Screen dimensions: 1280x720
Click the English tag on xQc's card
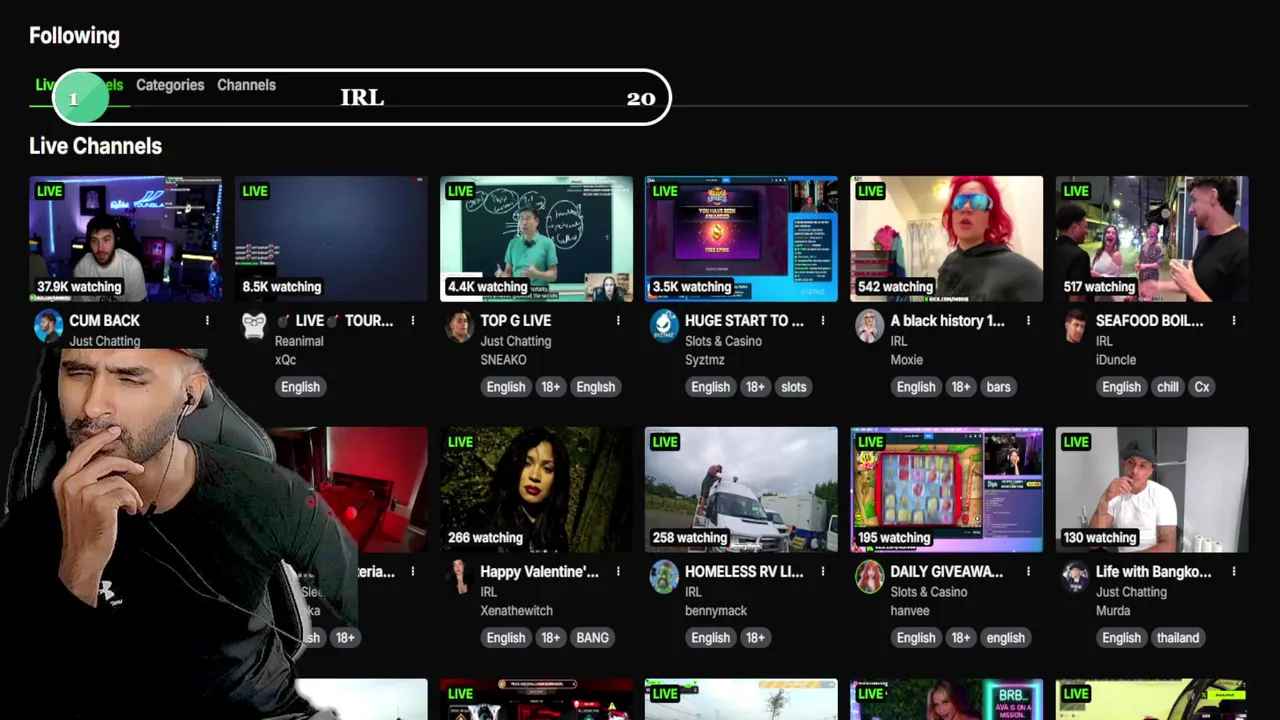click(300, 387)
